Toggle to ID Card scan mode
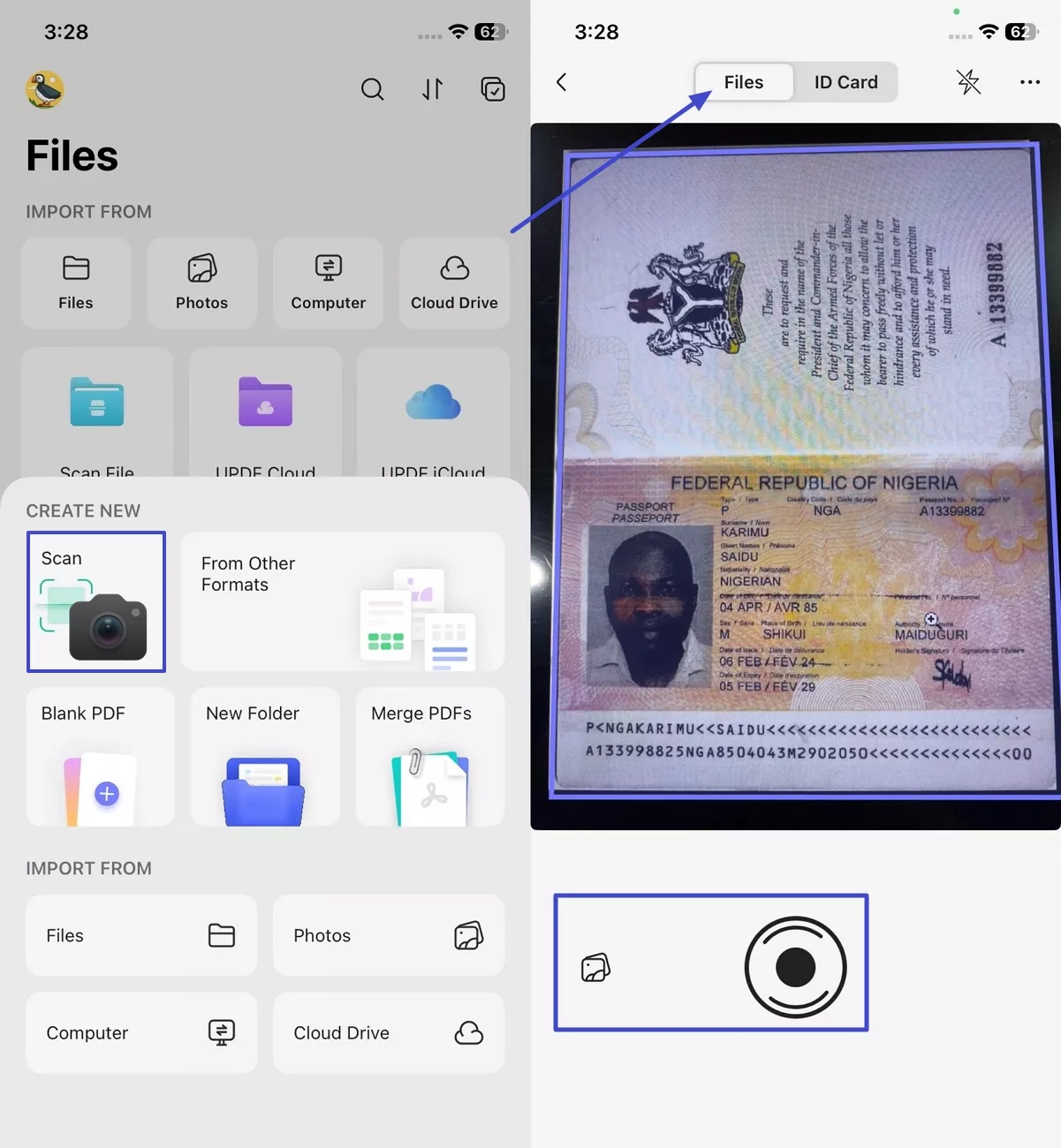 (845, 81)
